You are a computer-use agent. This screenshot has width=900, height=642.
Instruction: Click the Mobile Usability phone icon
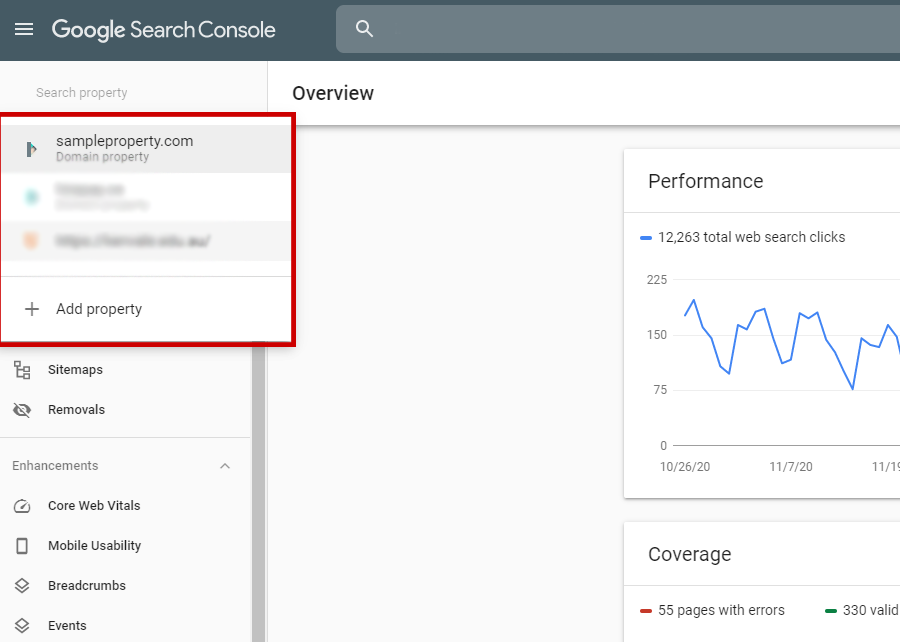pos(22,546)
